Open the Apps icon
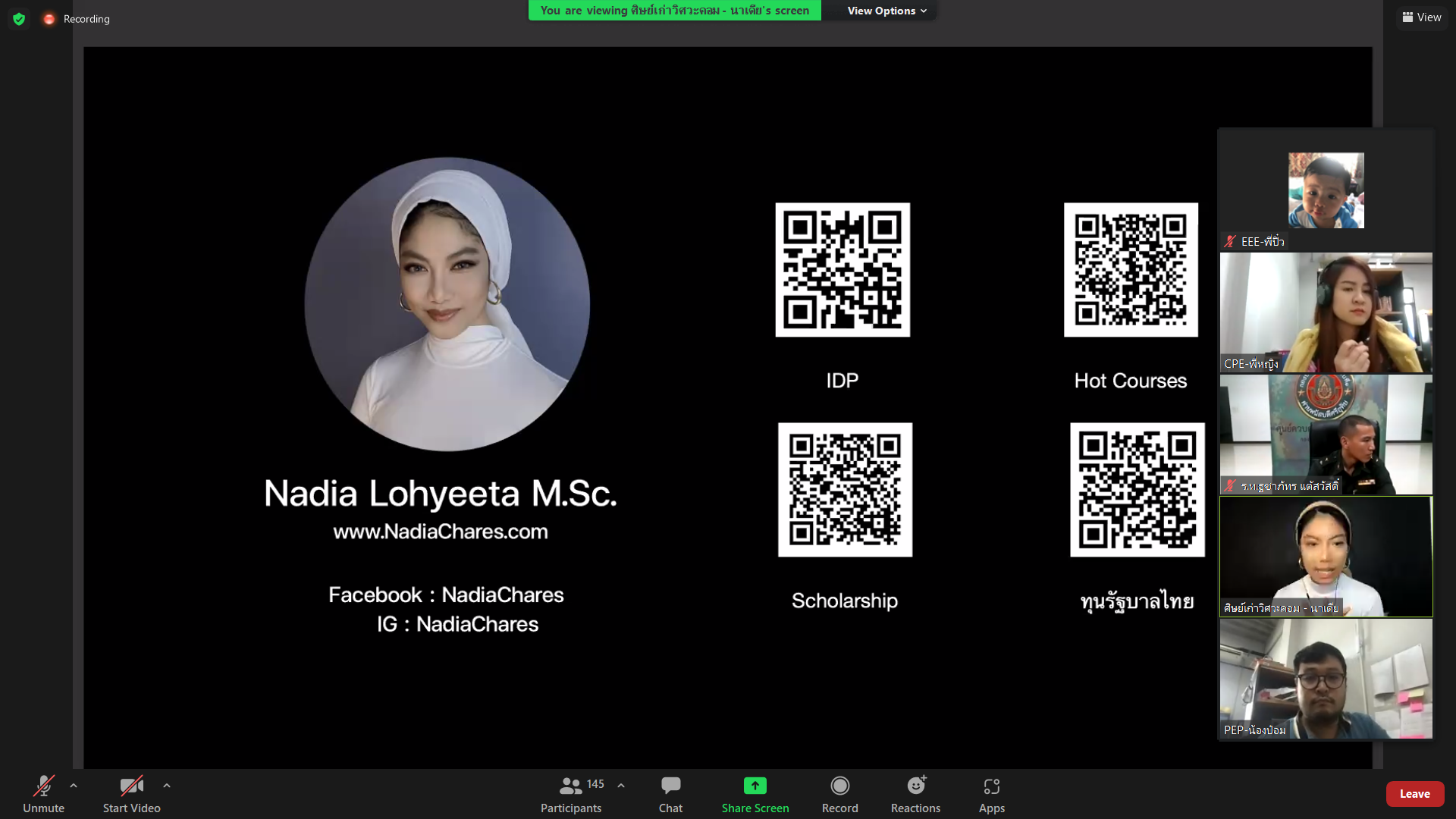 tap(991, 786)
